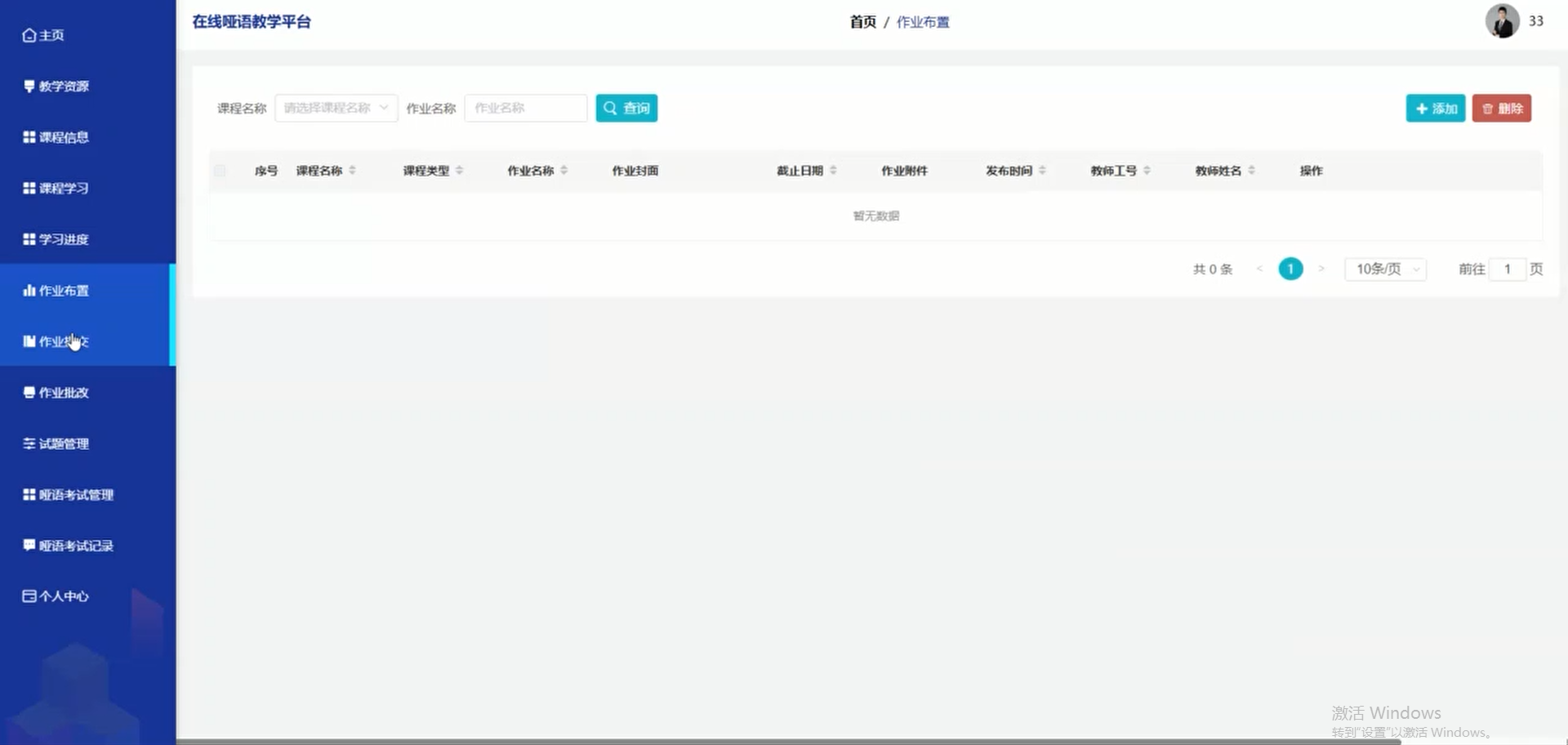Go to 个人中心 via sidebar
Image resolution: width=1568 pixels, height=745 pixels.
pyautogui.click(x=64, y=596)
